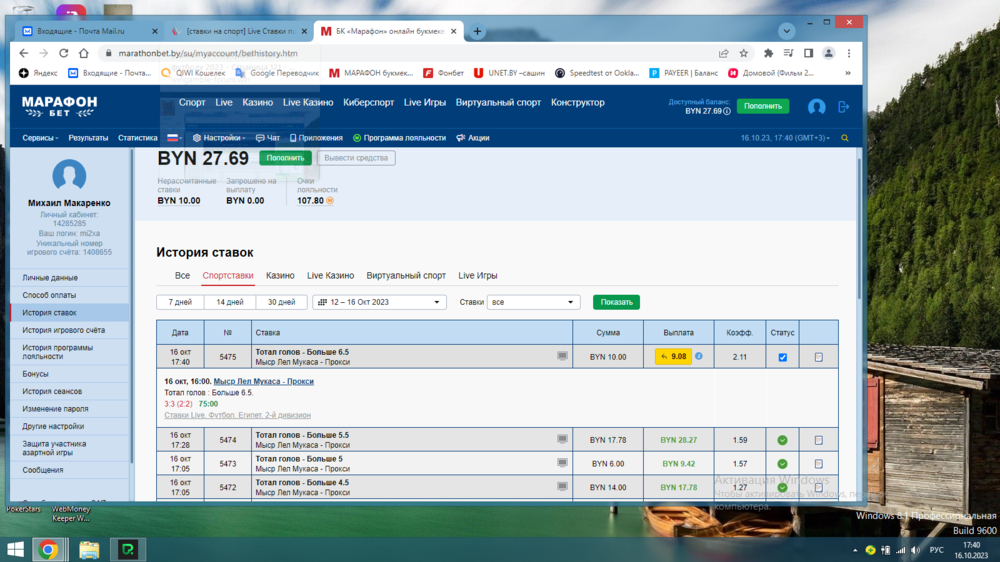Click the volume icon in system tray
1000x562 pixels.
(916, 550)
